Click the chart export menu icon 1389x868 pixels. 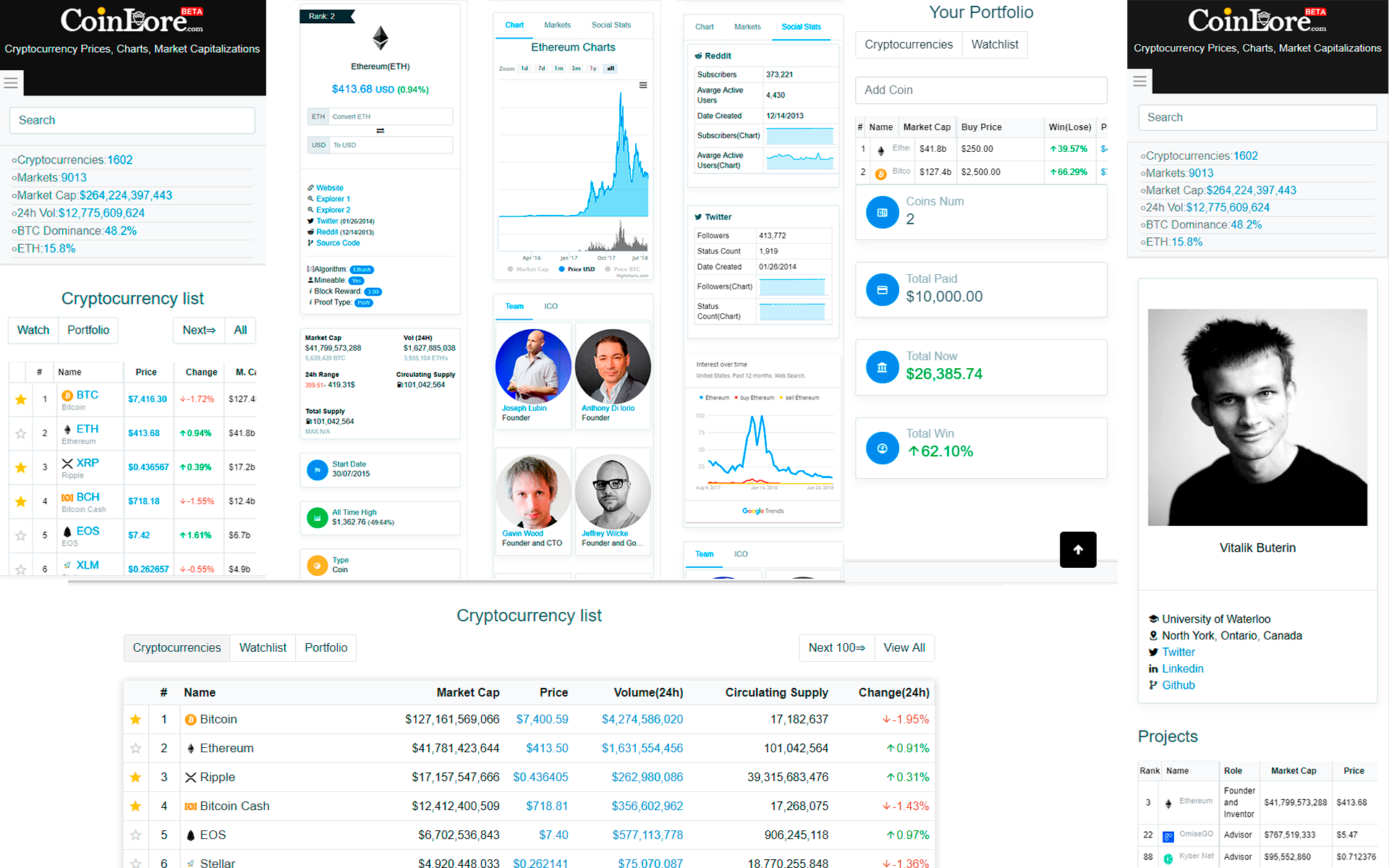click(643, 85)
